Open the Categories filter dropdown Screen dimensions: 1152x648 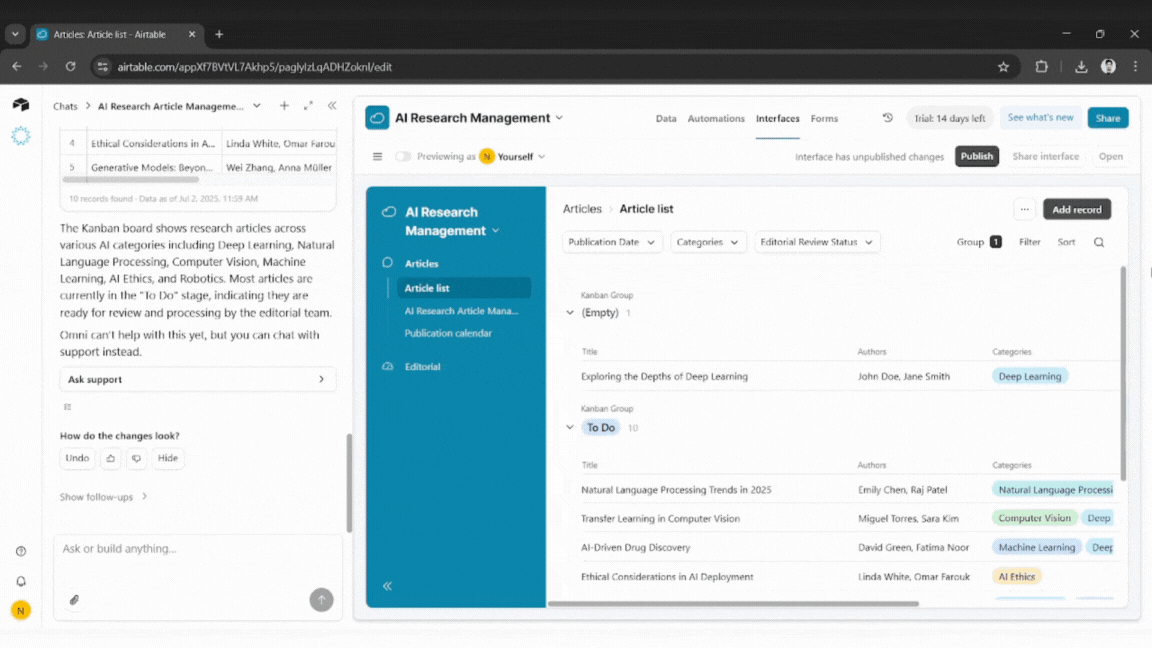point(708,241)
